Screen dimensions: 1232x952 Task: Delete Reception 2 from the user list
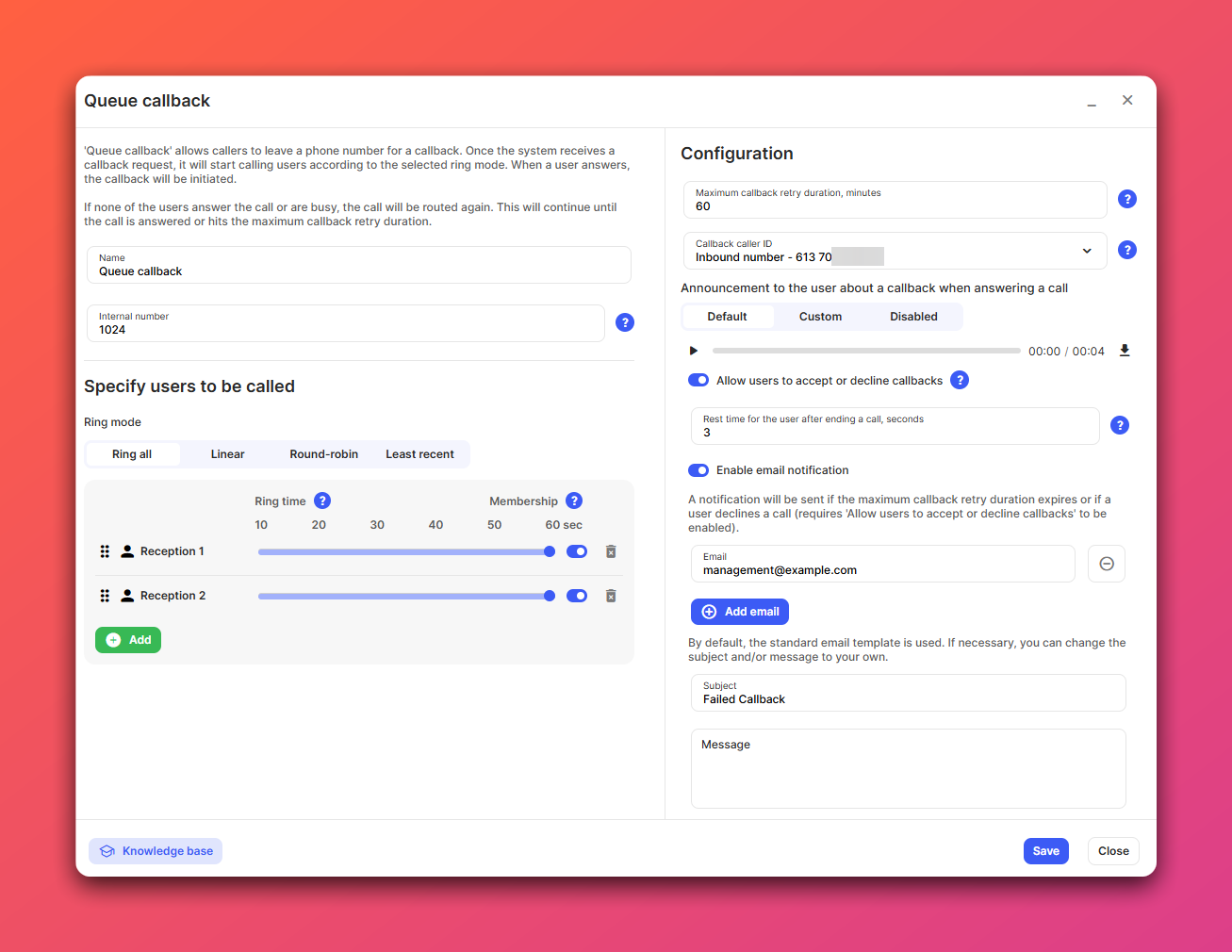[611, 596]
